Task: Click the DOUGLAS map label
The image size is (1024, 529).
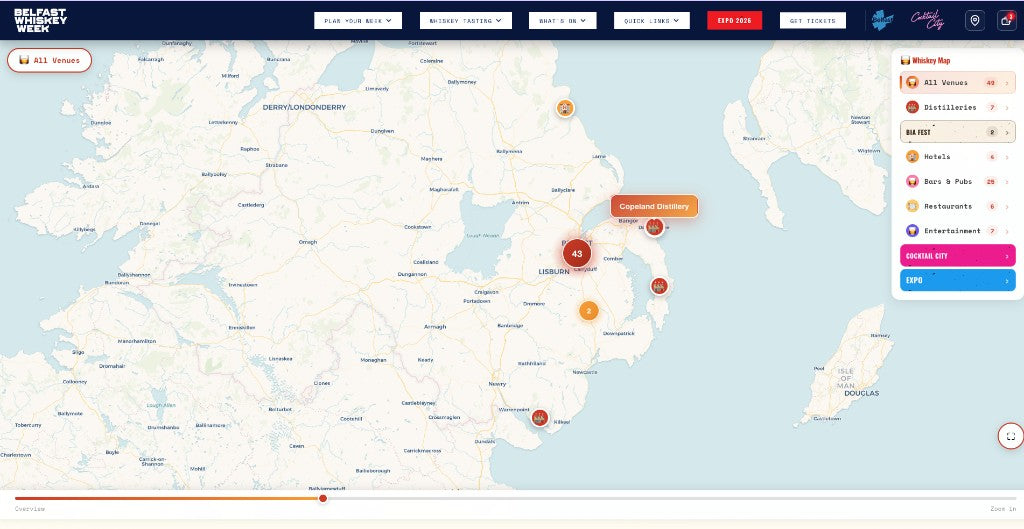Action: [861, 393]
